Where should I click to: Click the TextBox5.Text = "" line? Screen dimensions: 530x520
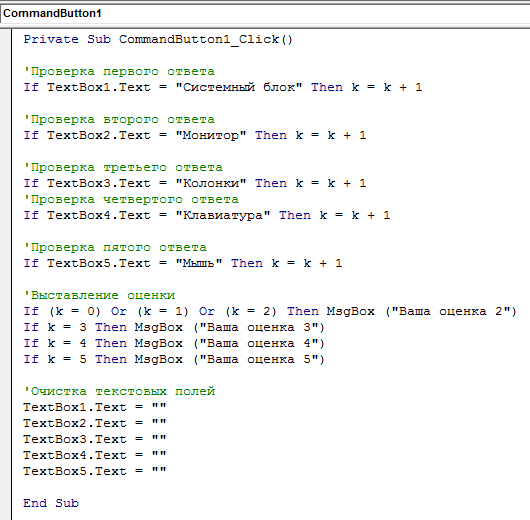click(x=95, y=471)
